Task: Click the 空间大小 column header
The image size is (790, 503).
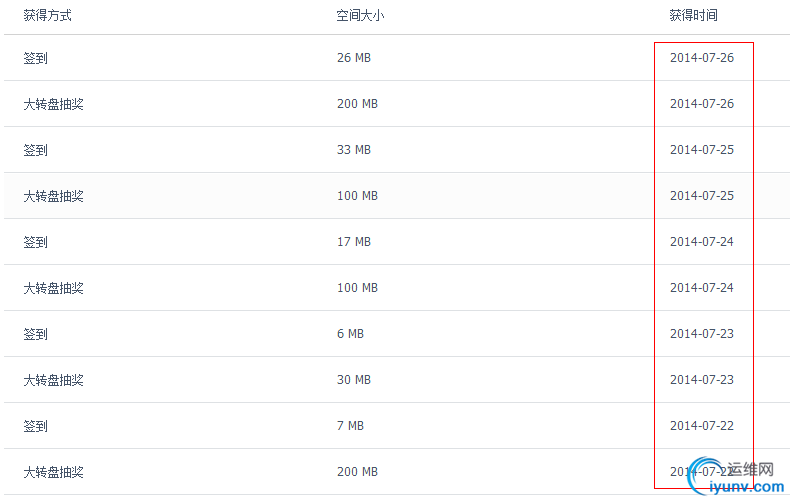Action: click(x=360, y=16)
